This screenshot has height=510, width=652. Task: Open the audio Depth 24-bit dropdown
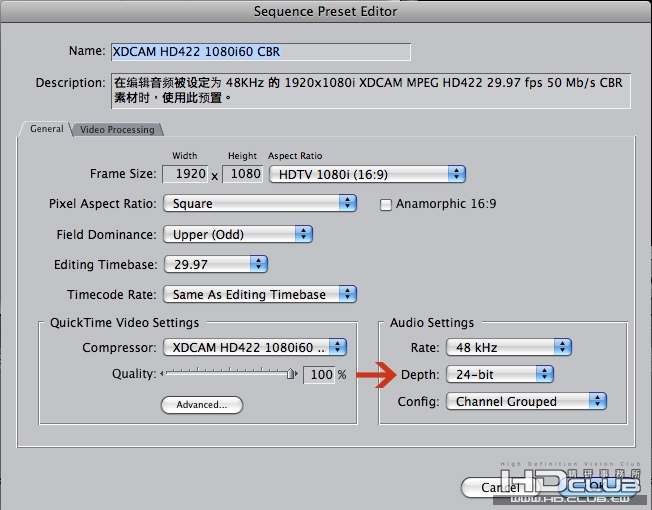click(499, 374)
